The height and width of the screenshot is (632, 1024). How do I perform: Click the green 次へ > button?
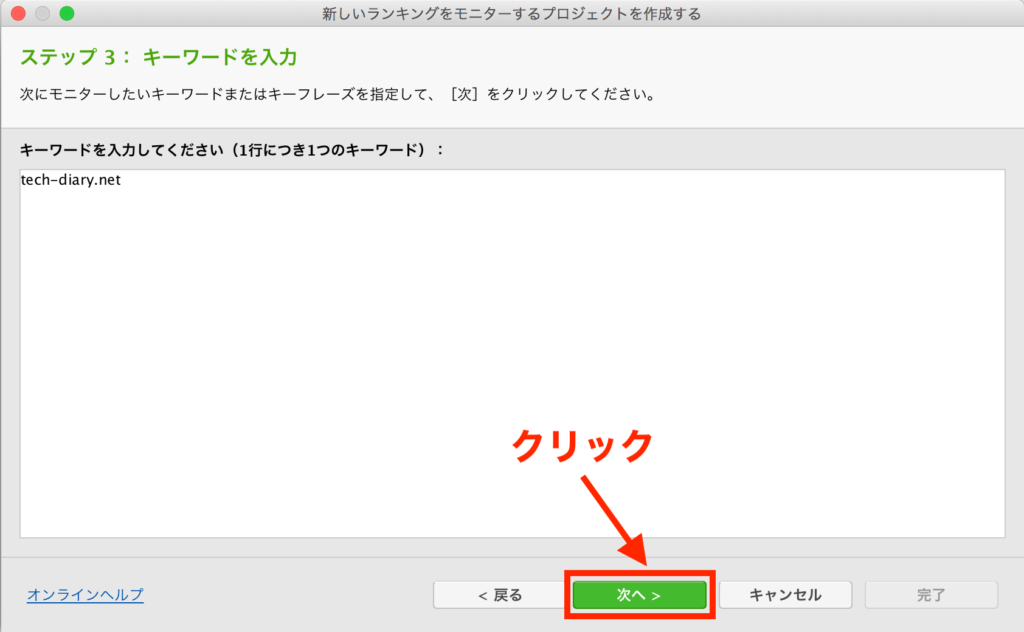click(639, 595)
